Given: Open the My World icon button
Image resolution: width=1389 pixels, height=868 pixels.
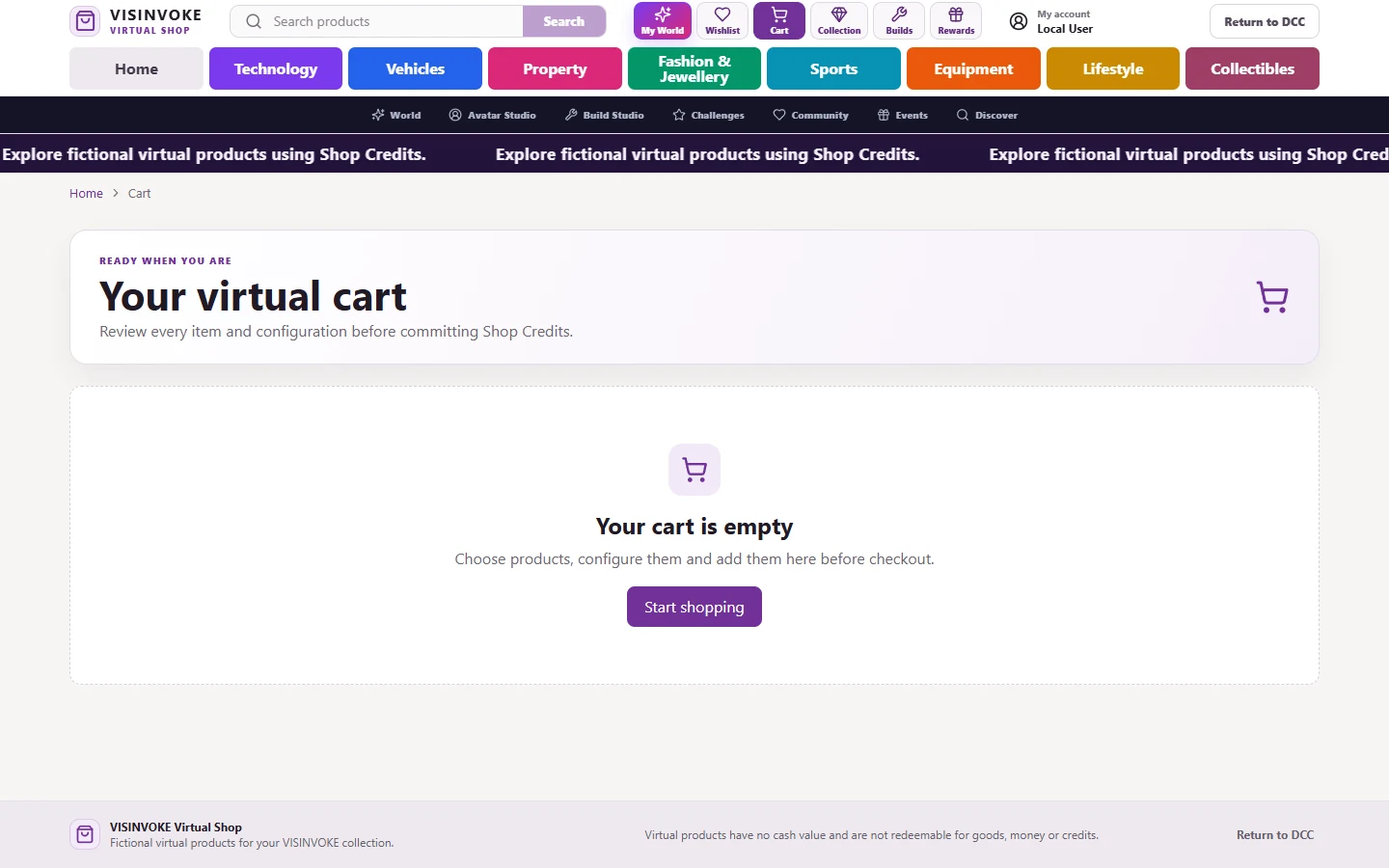Looking at the screenshot, I should 663,21.
